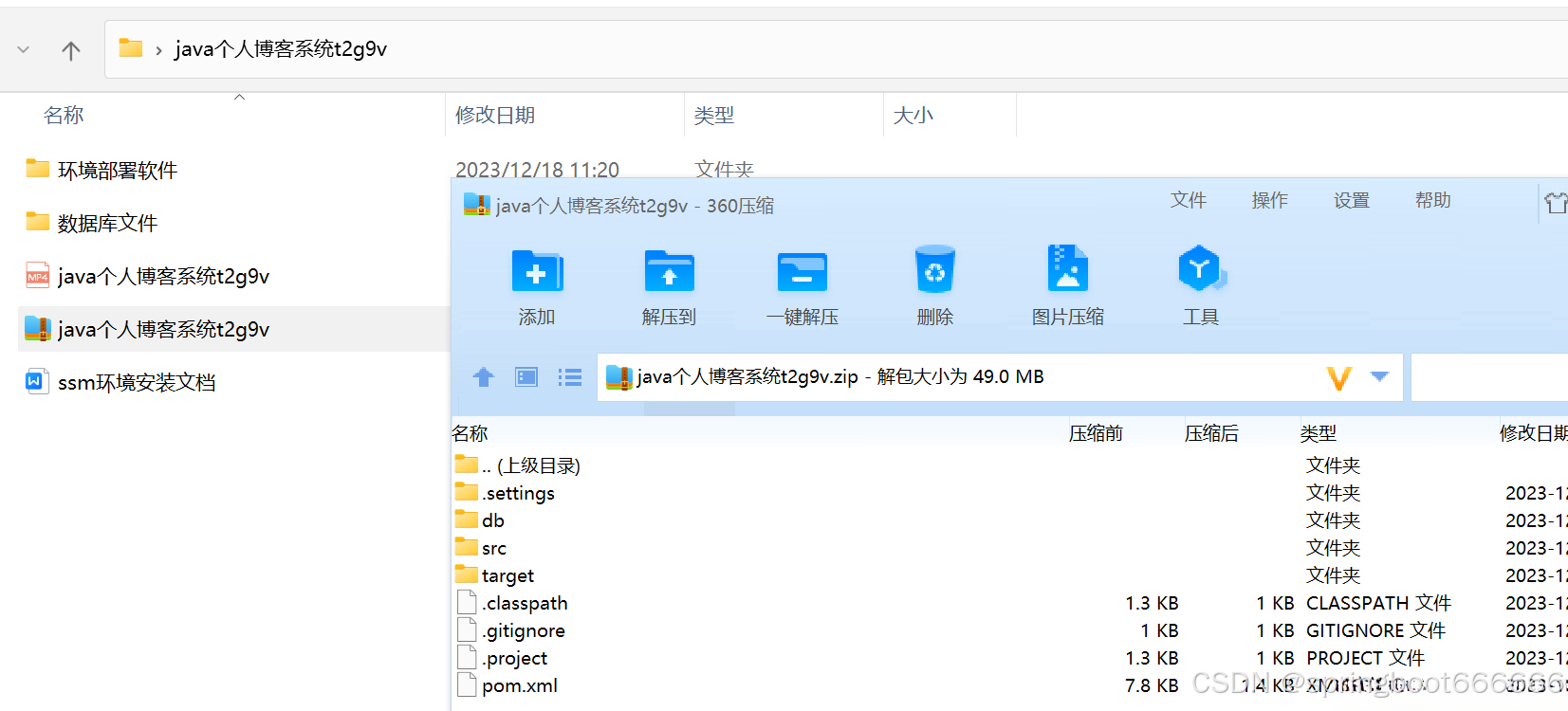The height and width of the screenshot is (711, 1568).
Task: Click the pom.xml file icon
Action: click(467, 684)
